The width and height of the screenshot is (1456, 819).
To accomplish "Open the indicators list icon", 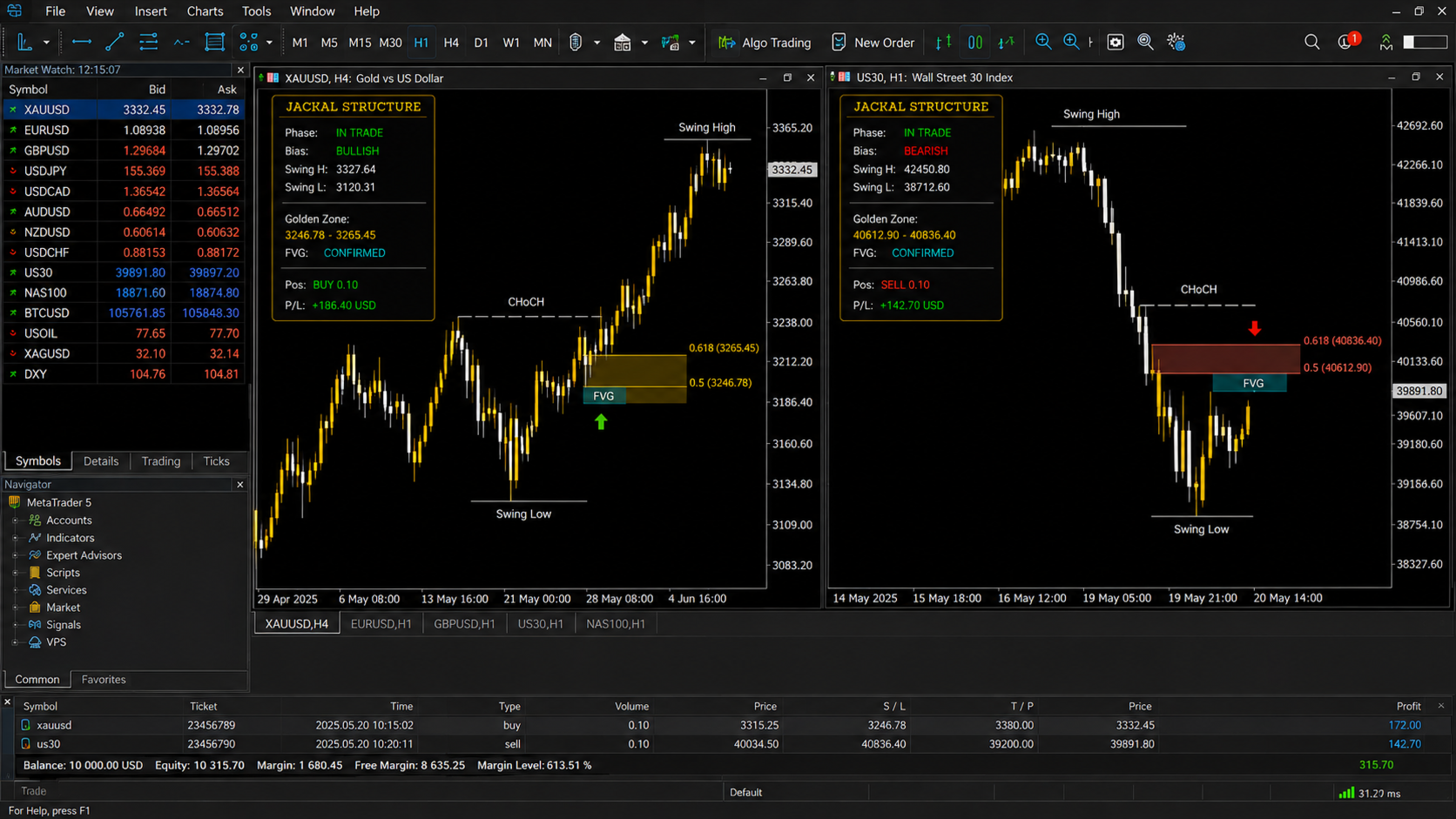I will 623,42.
